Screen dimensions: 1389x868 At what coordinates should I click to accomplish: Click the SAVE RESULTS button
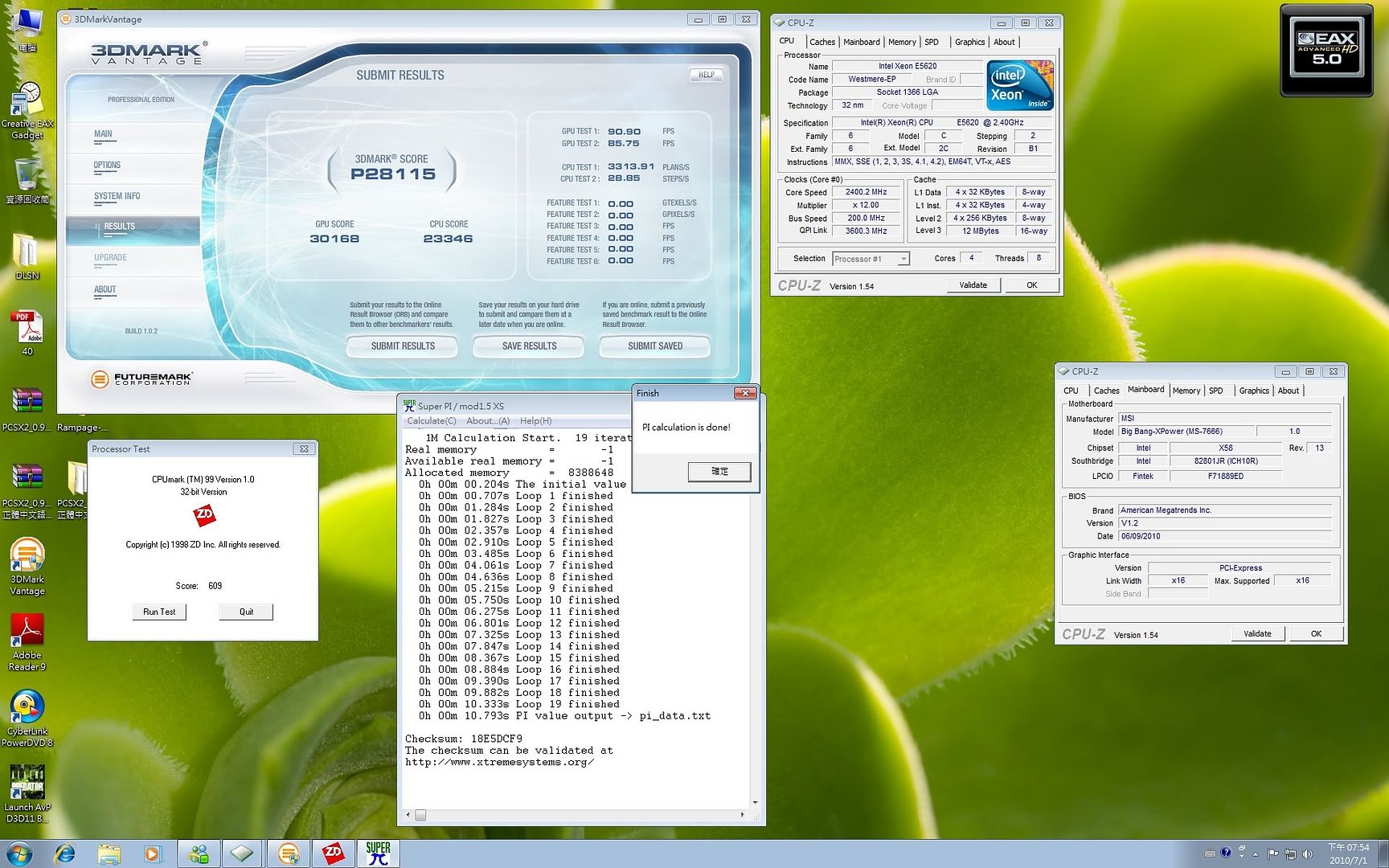[529, 346]
